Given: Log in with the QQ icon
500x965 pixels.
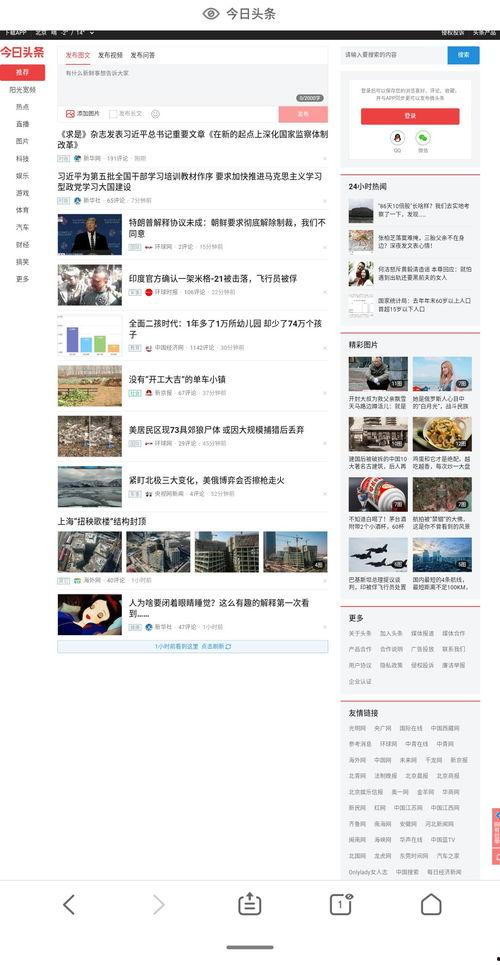Looking at the screenshot, I should pyautogui.click(x=398, y=138).
